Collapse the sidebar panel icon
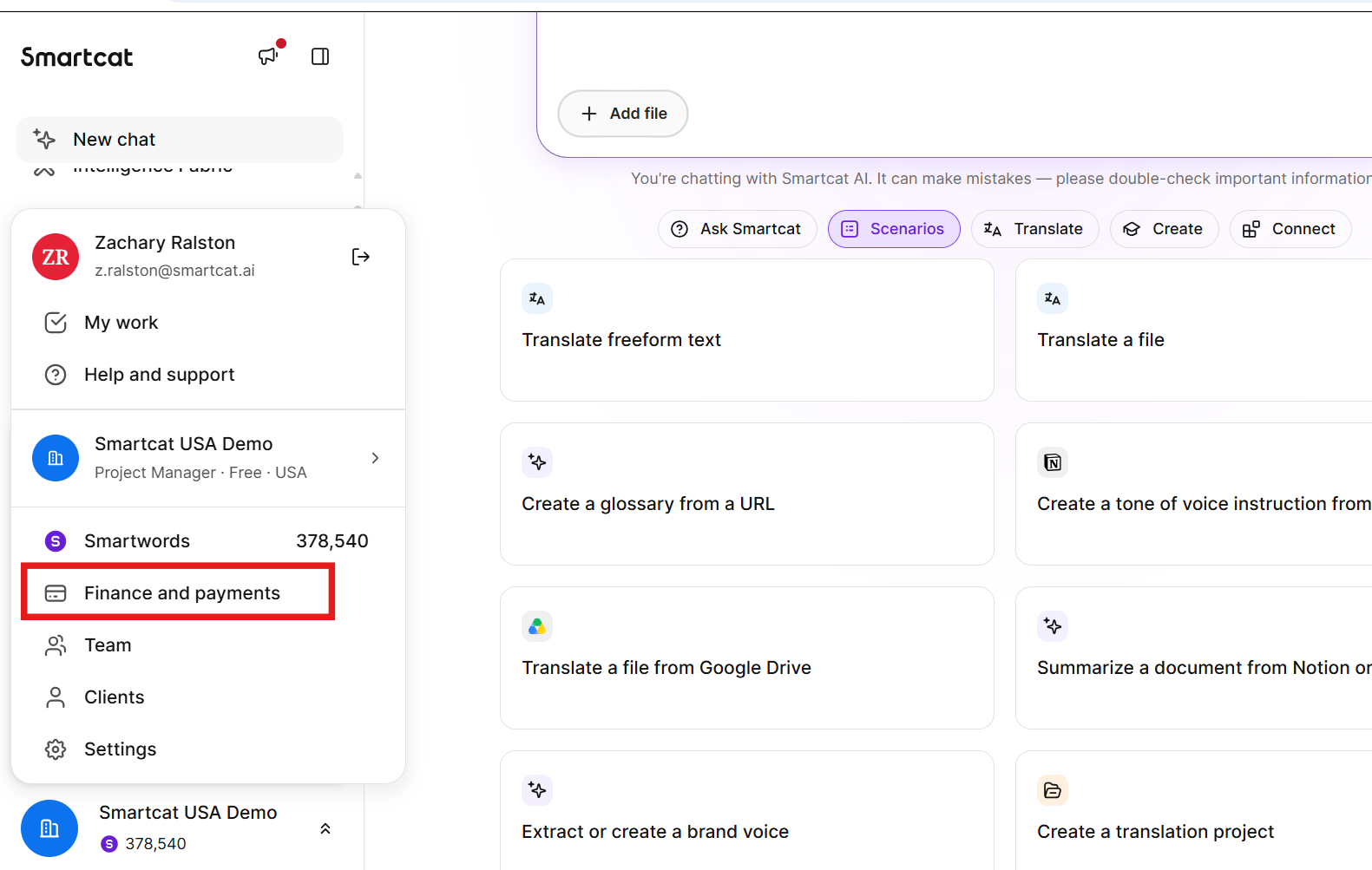Viewport: 1372px width, 870px height. (320, 56)
